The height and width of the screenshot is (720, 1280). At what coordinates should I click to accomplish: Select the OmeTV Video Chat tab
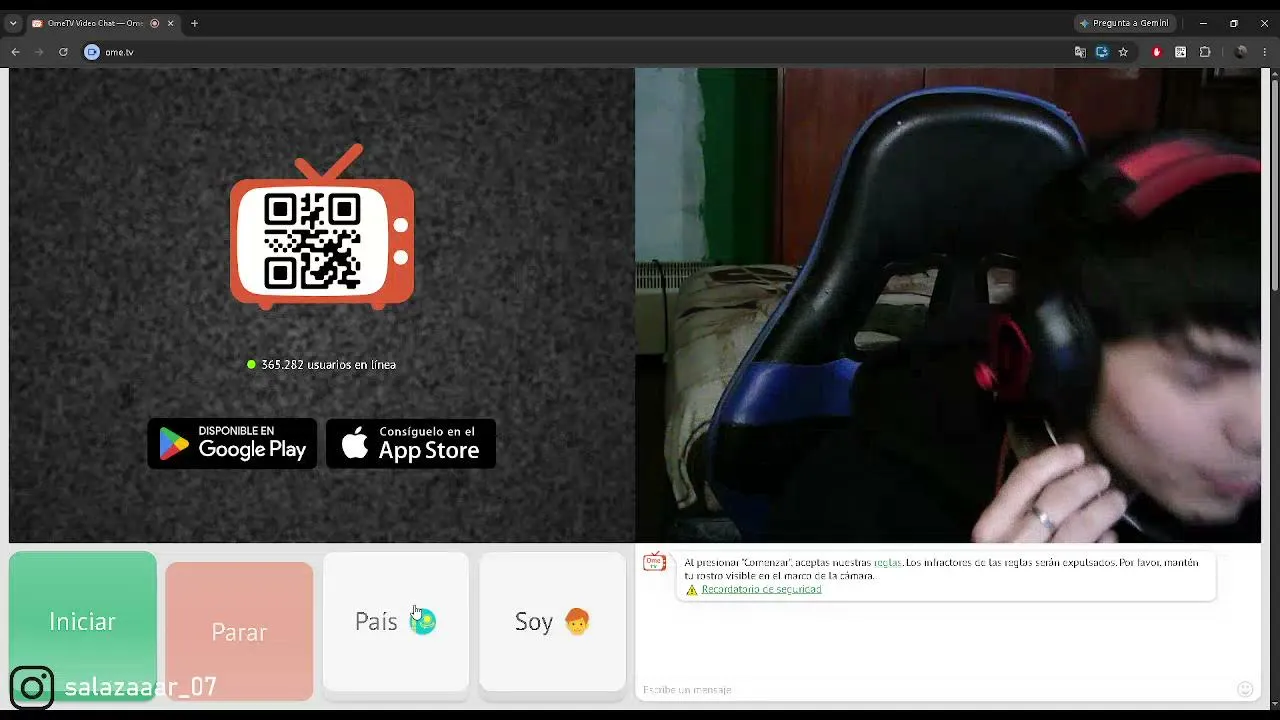tap(103, 23)
